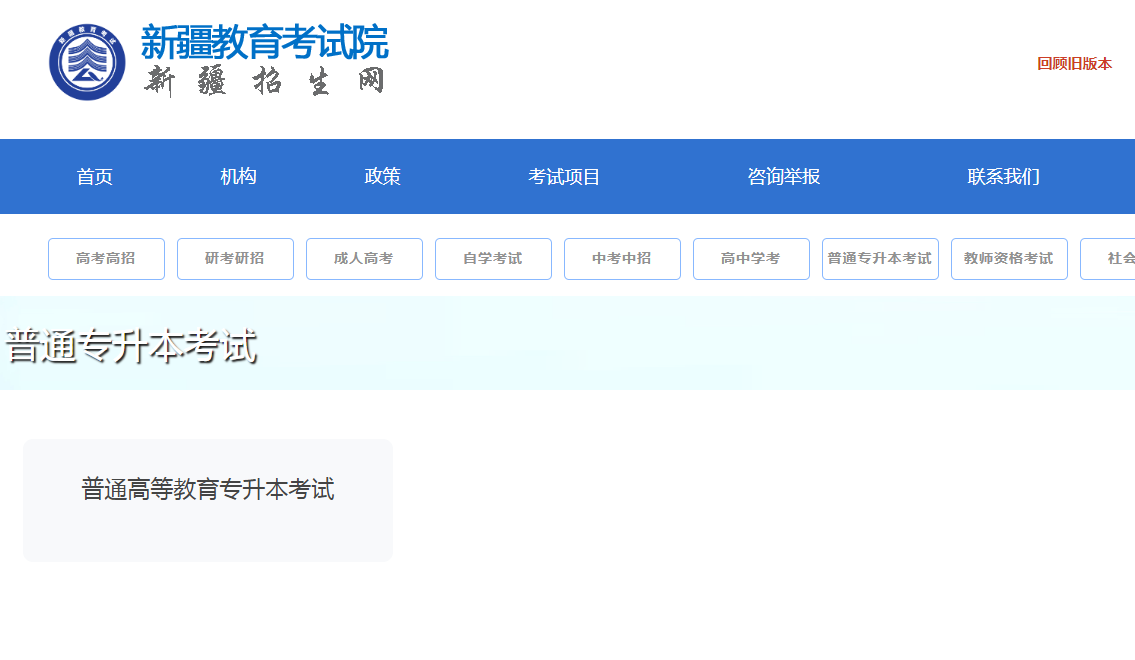Open the 自学考试 exam page
The height and width of the screenshot is (660, 1135).
tap(493, 258)
